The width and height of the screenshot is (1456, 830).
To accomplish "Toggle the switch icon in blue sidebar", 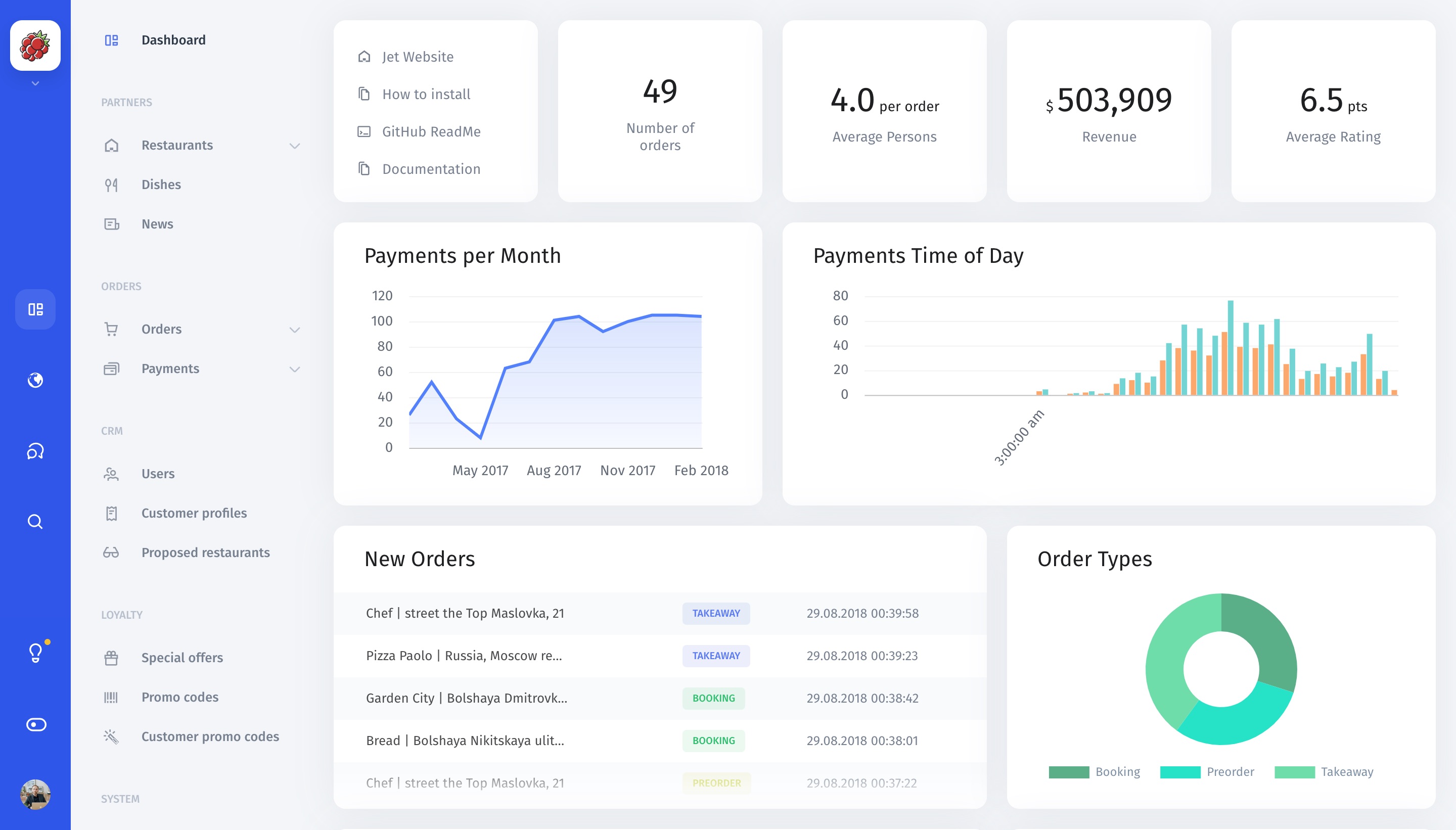I will [36, 724].
